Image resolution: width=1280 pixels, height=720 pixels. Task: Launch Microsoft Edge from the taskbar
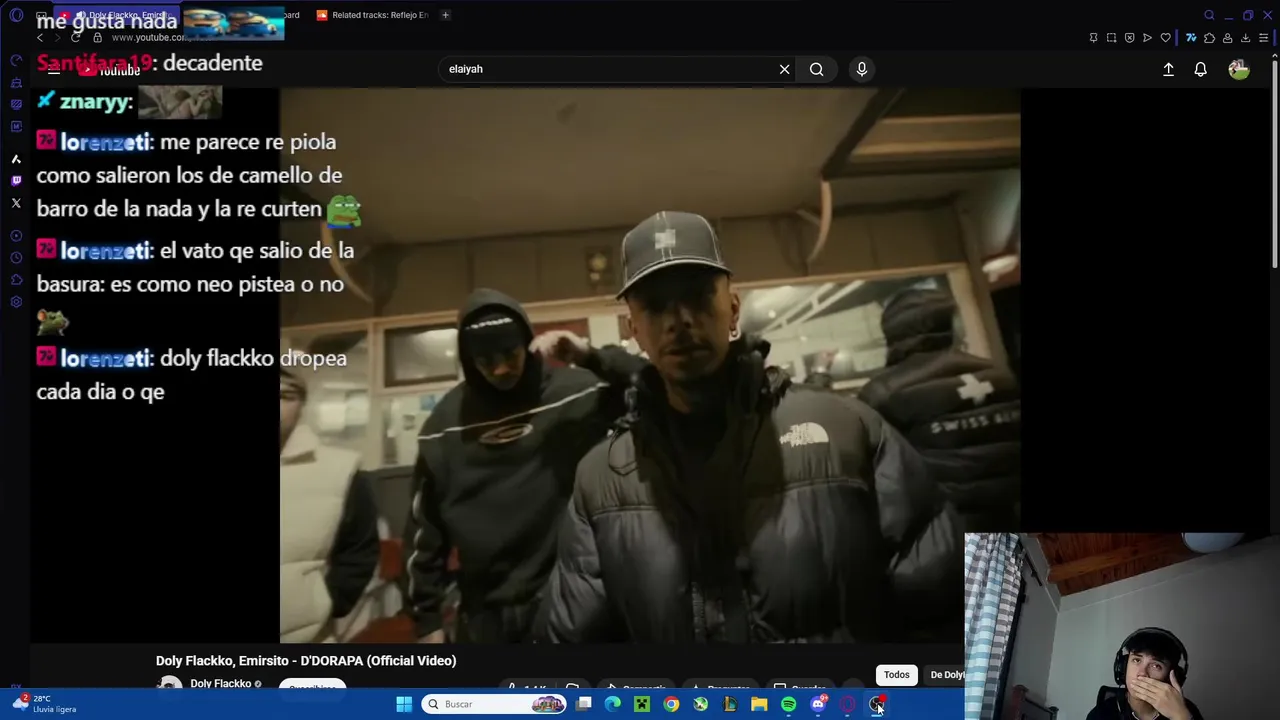[613, 704]
